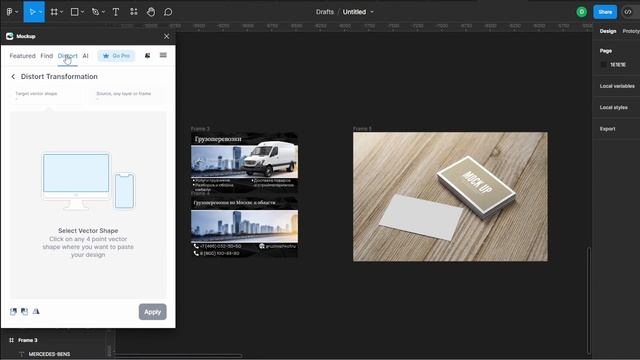Switch to the Prototype tab

tap(631, 31)
